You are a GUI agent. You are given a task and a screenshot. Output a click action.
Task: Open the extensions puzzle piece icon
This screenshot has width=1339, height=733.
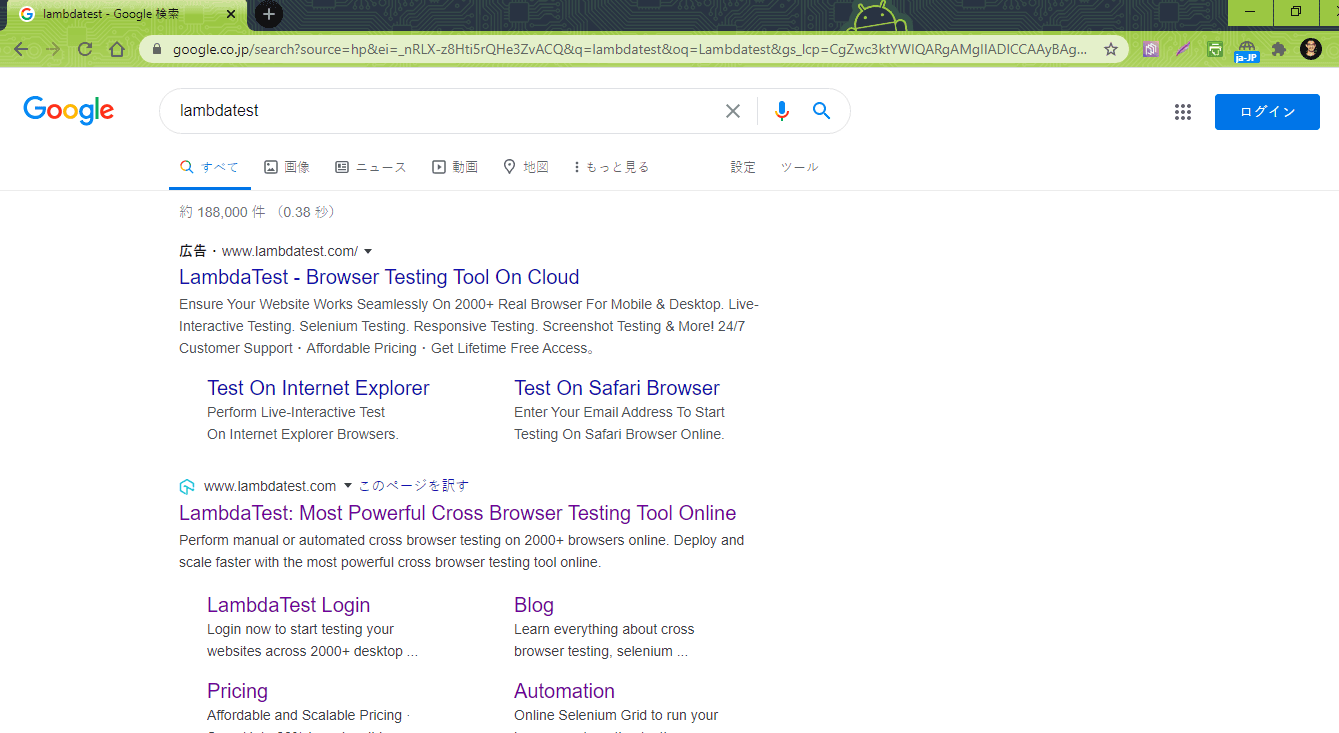[x=1278, y=49]
